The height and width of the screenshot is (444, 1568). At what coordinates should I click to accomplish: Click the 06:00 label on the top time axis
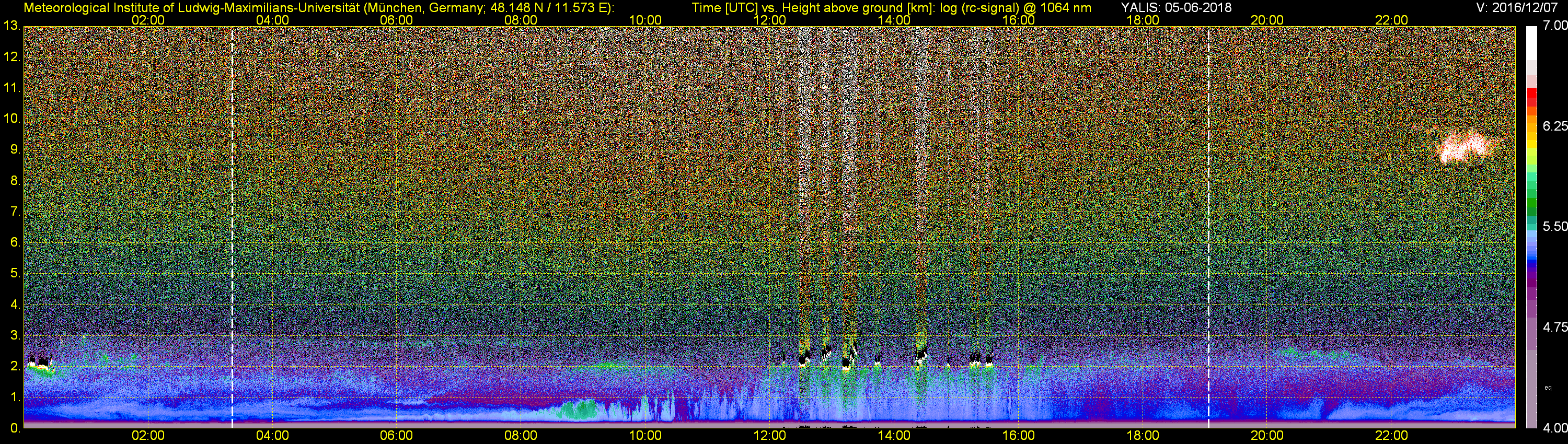396,20
